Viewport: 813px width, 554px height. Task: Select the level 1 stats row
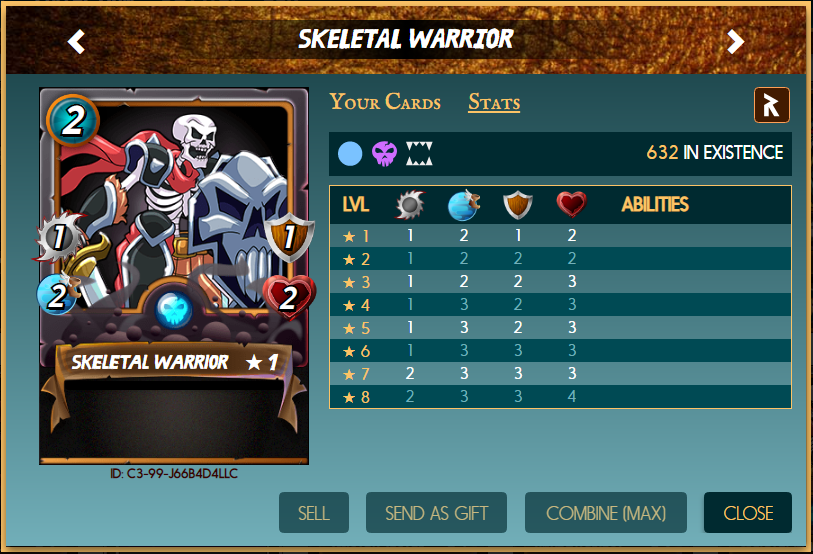click(x=560, y=236)
